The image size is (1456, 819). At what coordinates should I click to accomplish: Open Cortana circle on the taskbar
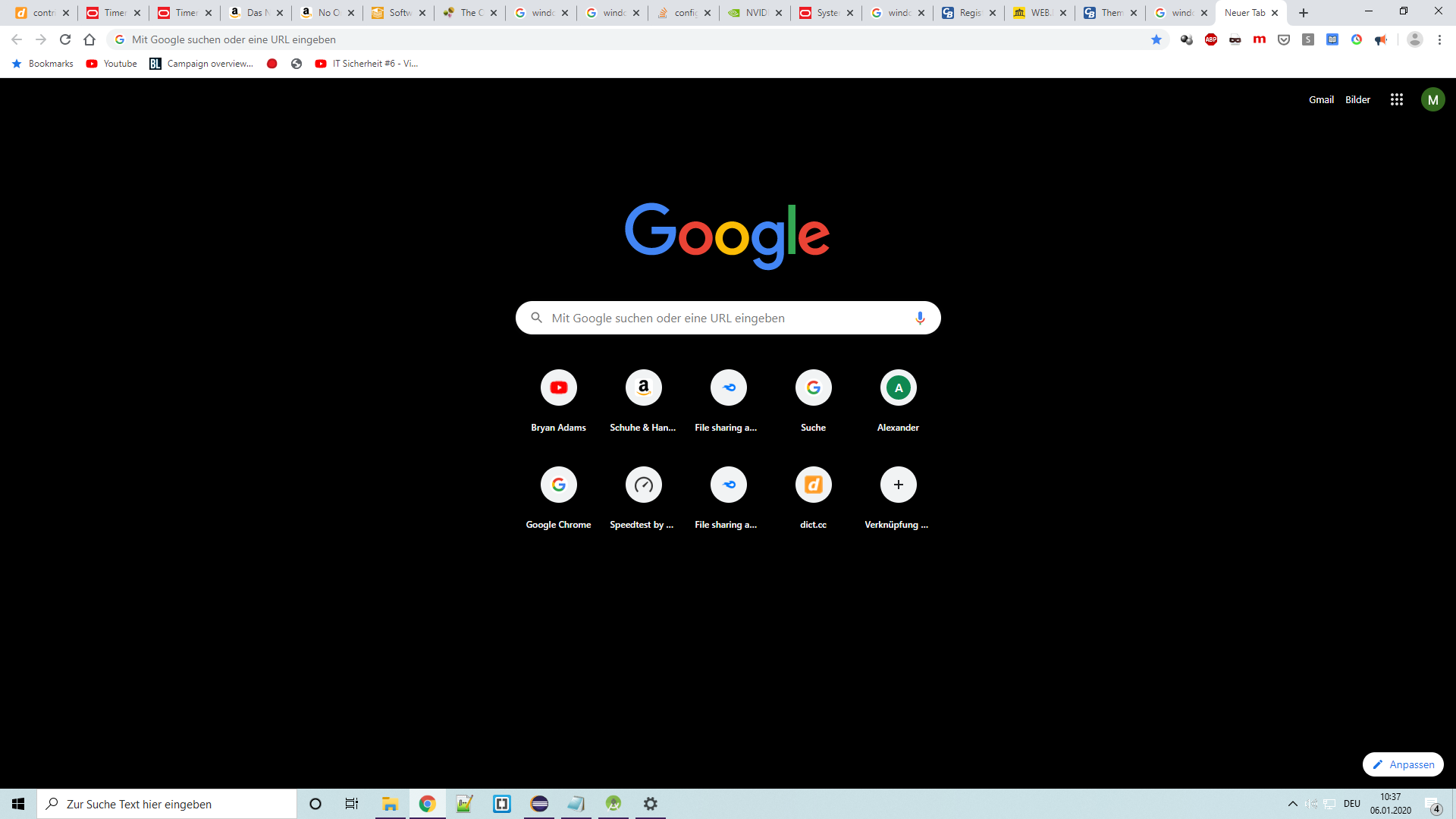pyautogui.click(x=315, y=804)
